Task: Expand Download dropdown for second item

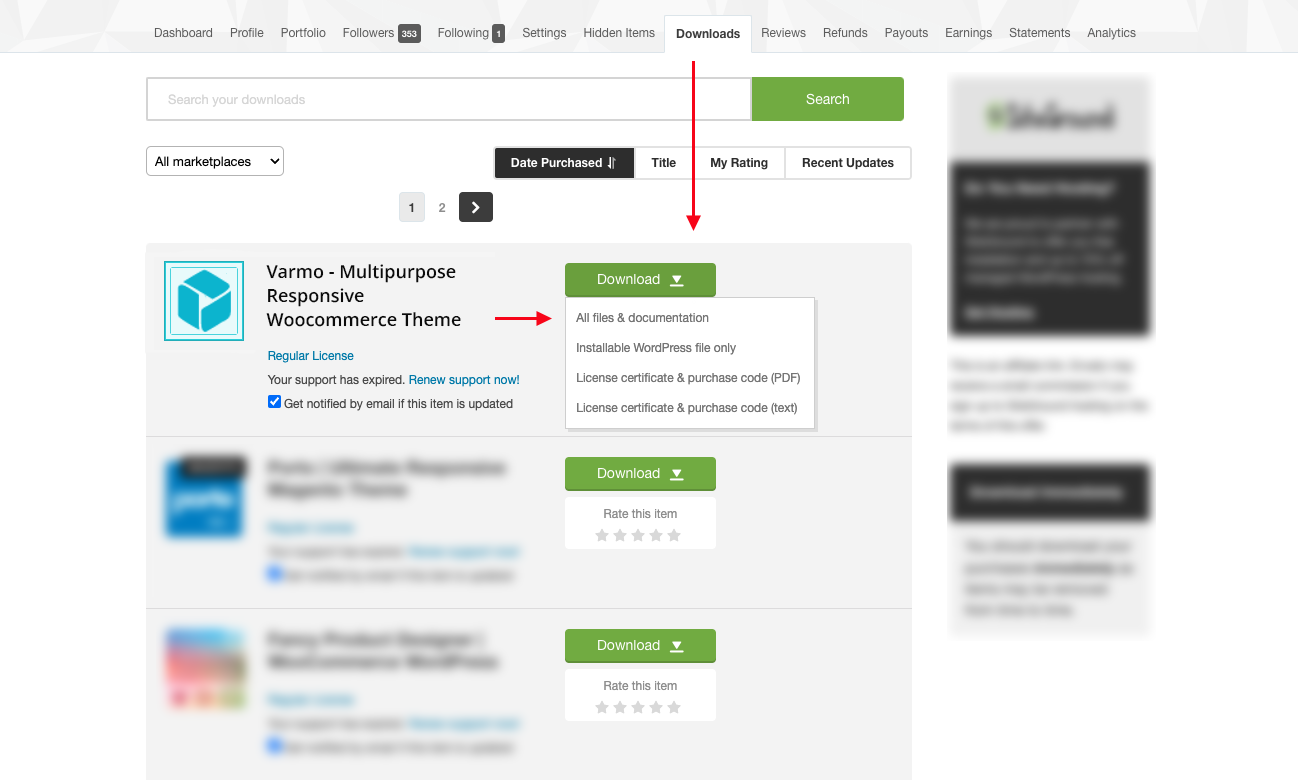Action: click(640, 474)
